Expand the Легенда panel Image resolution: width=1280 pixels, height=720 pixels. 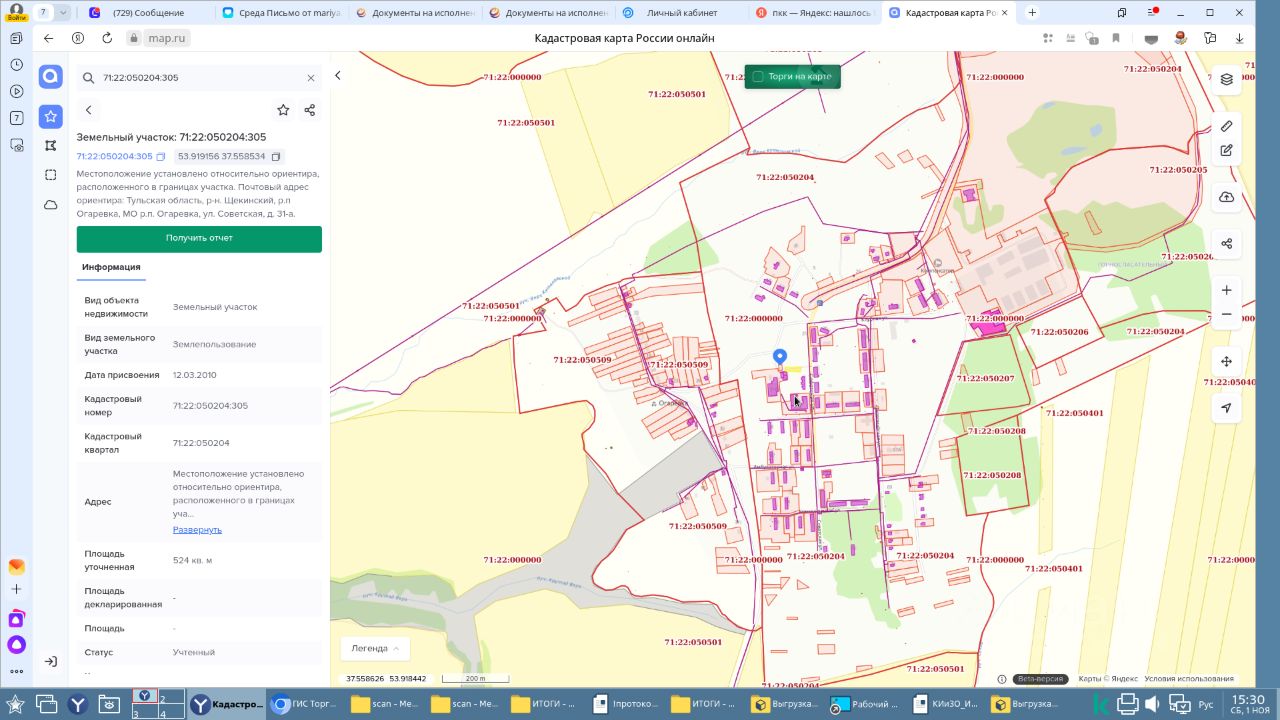(x=375, y=648)
